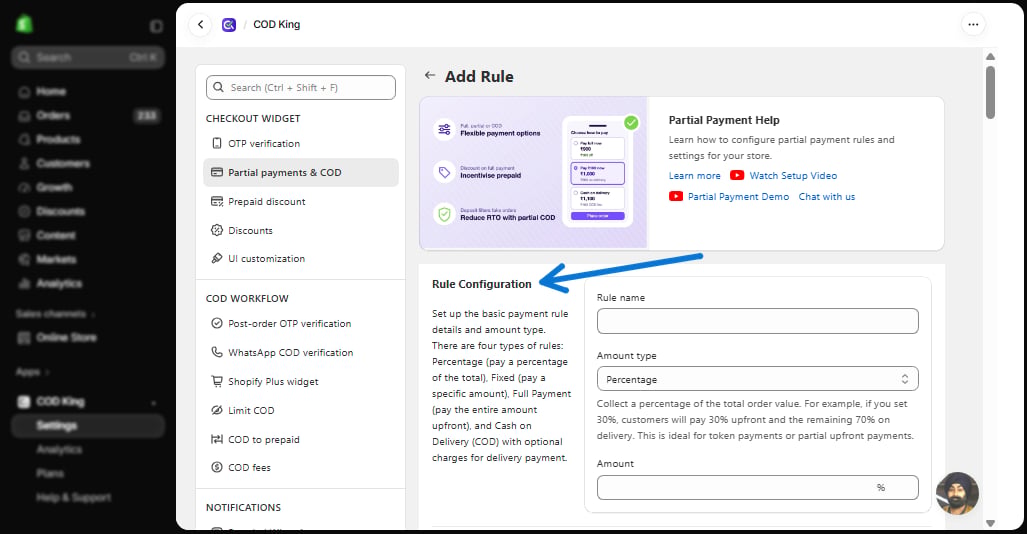The width and height of the screenshot is (1027, 534).
Task: Click the Products icon in Shopify sidebar
Action: point(24,140)
